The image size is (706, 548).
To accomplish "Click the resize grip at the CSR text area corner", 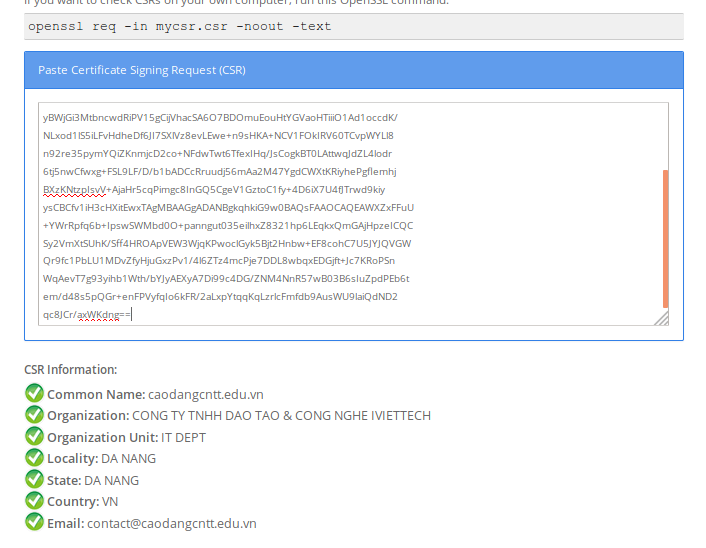I will pyautogui.click(x=662, y=318).
